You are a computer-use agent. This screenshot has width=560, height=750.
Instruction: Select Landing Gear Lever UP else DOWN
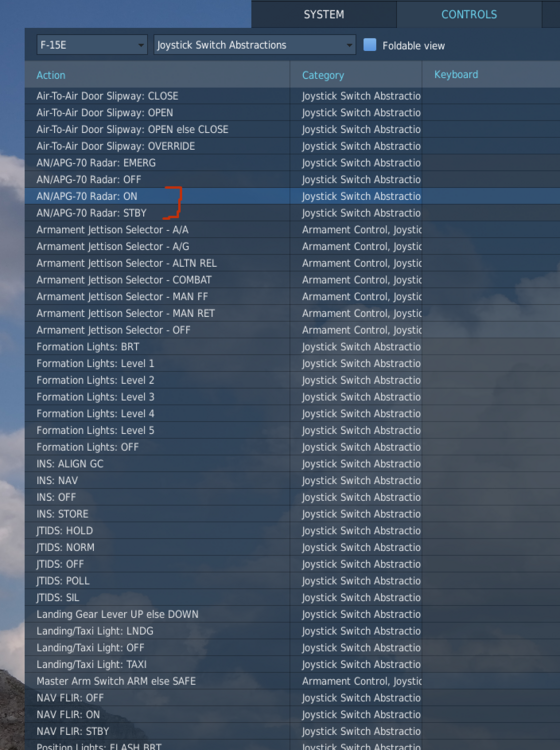(x=117, y=614)
